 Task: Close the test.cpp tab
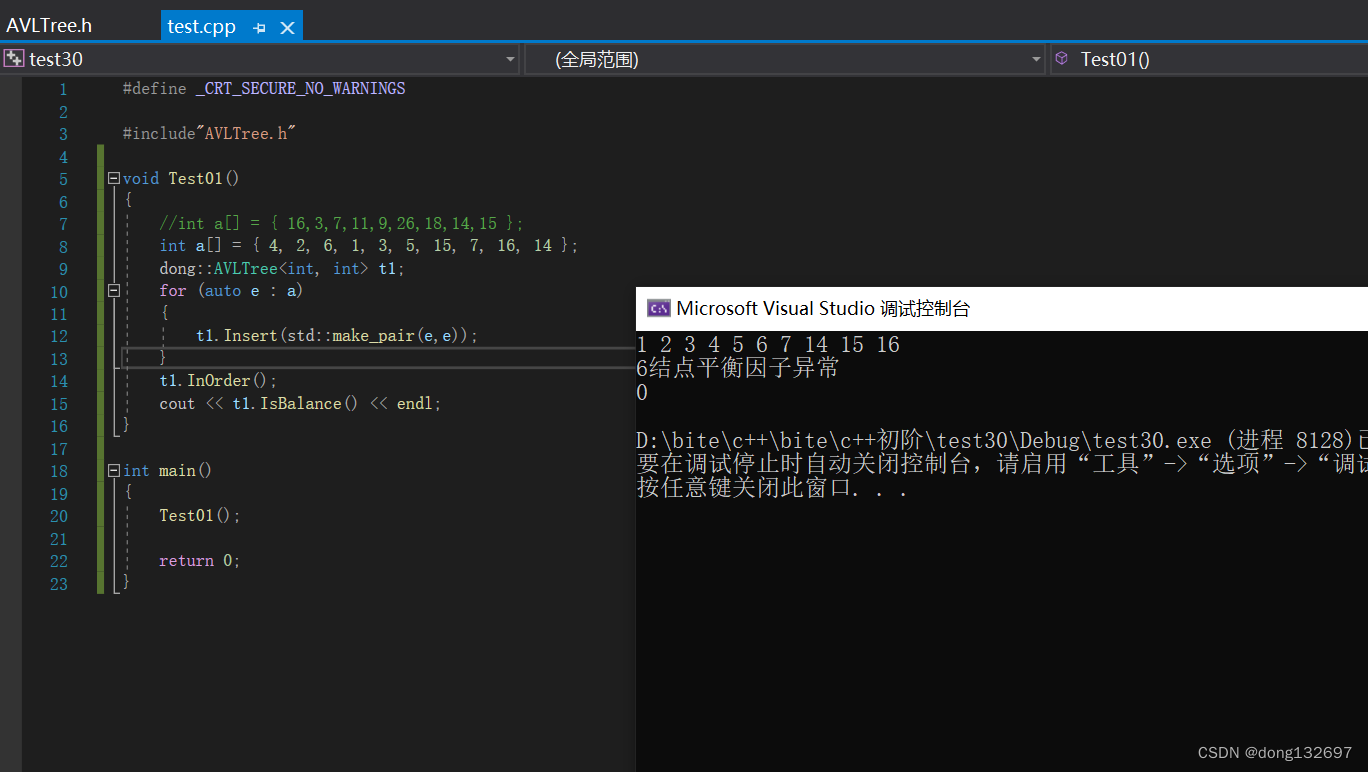(x=287, y=28)
